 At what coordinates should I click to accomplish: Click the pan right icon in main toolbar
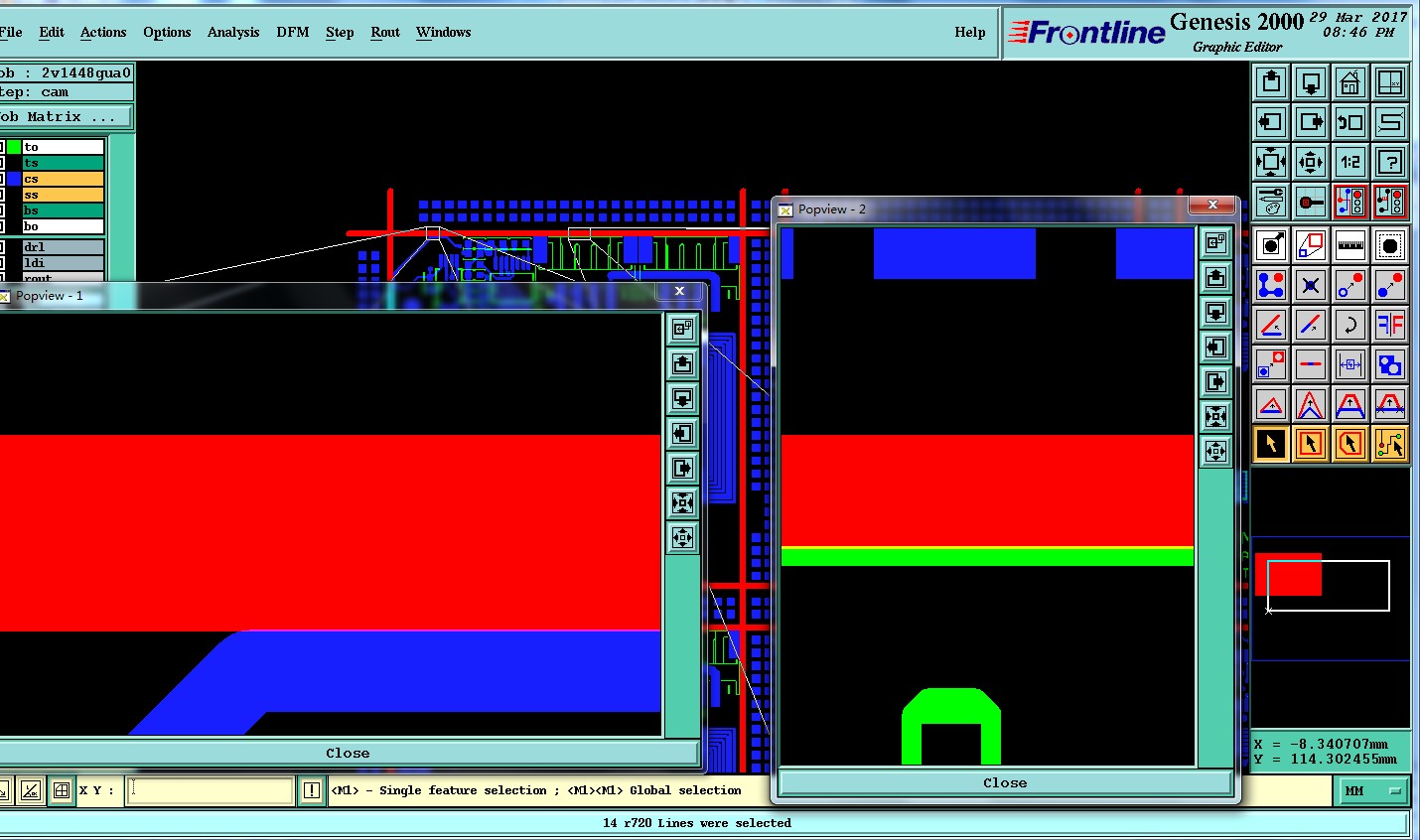(x=1311, y=122)
